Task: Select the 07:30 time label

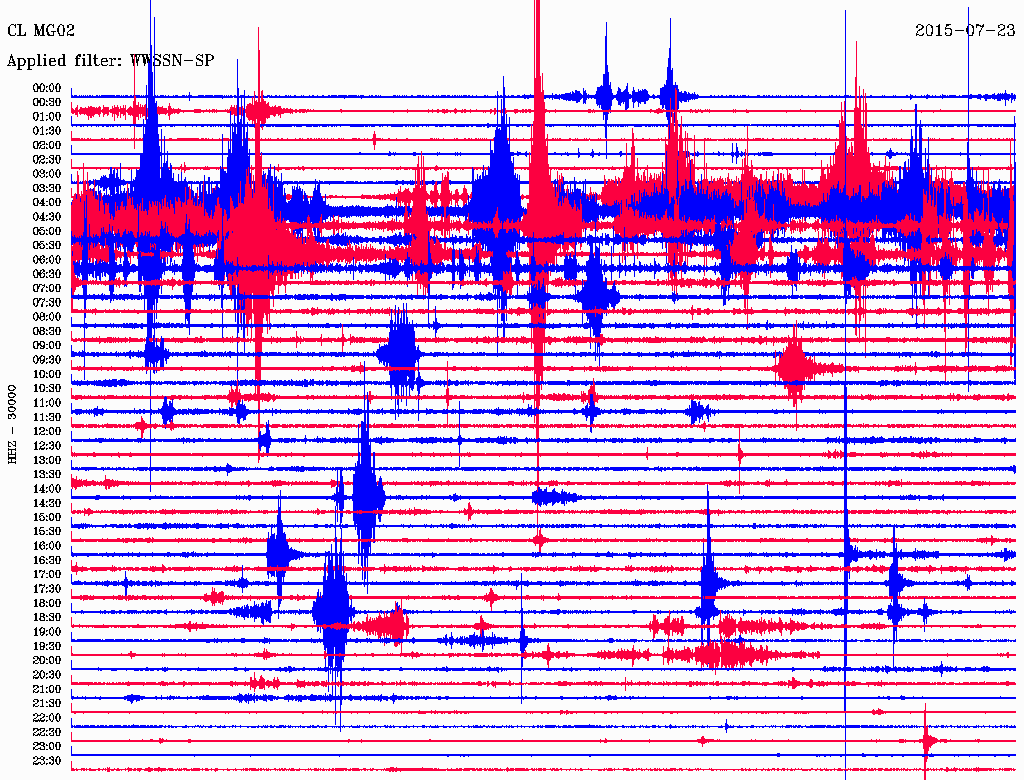Action: (47, 302)
